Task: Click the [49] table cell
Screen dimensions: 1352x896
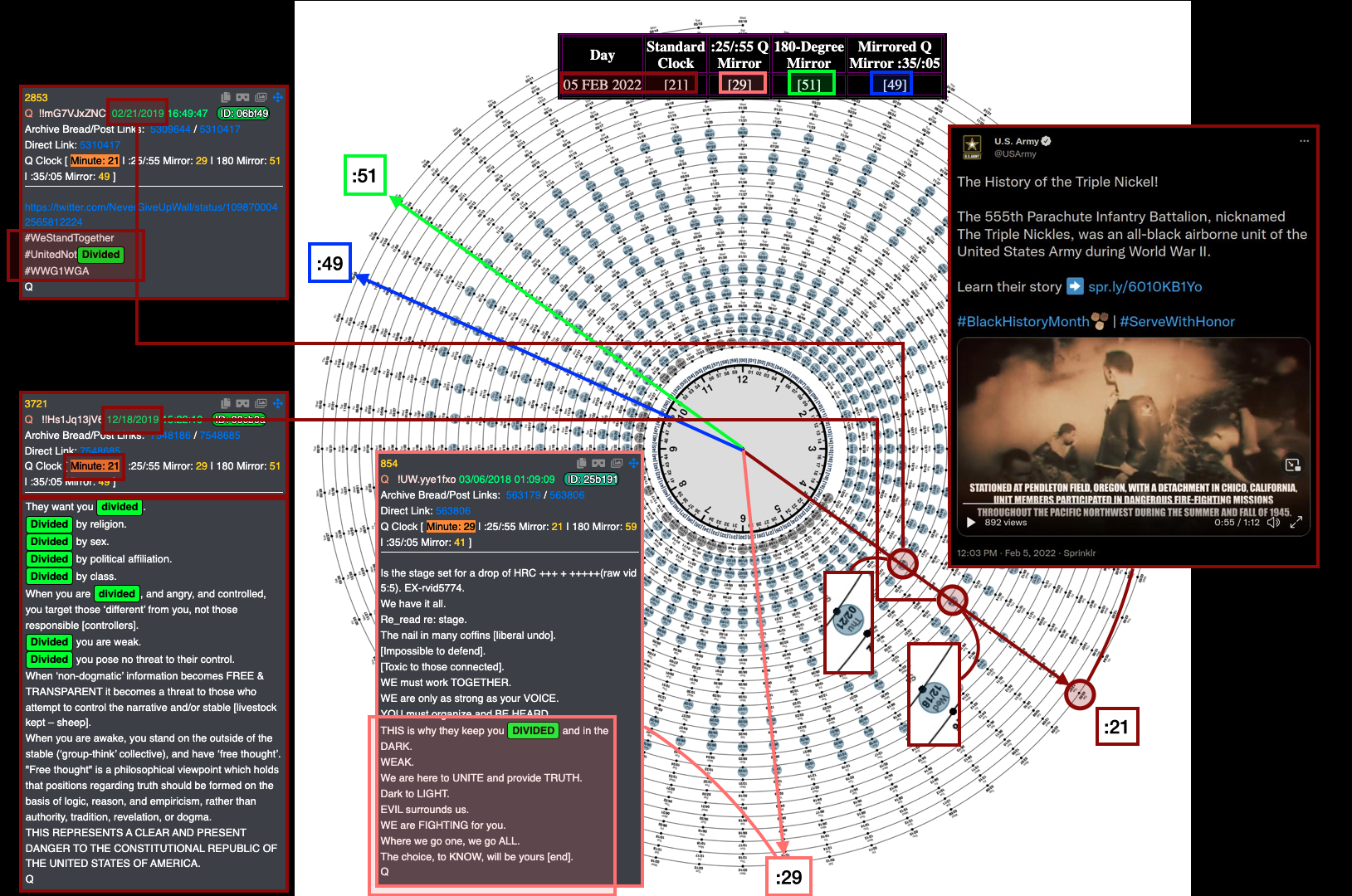Action: 895,85
